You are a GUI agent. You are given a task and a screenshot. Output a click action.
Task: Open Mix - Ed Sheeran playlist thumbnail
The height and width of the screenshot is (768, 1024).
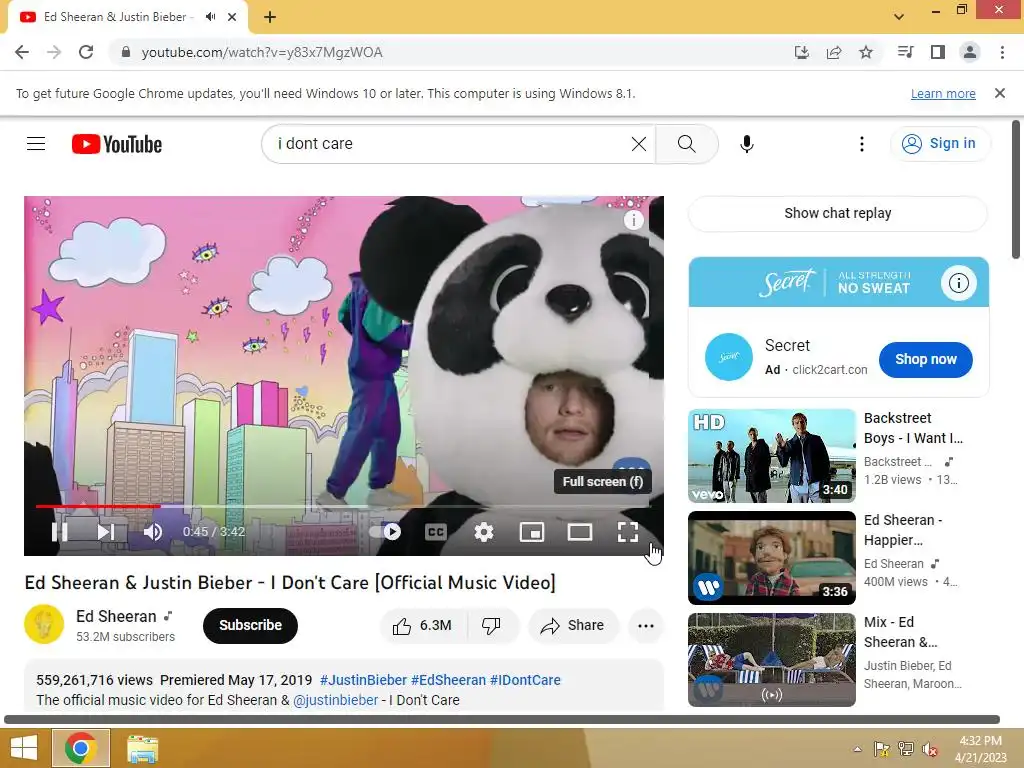click(771, 660)
